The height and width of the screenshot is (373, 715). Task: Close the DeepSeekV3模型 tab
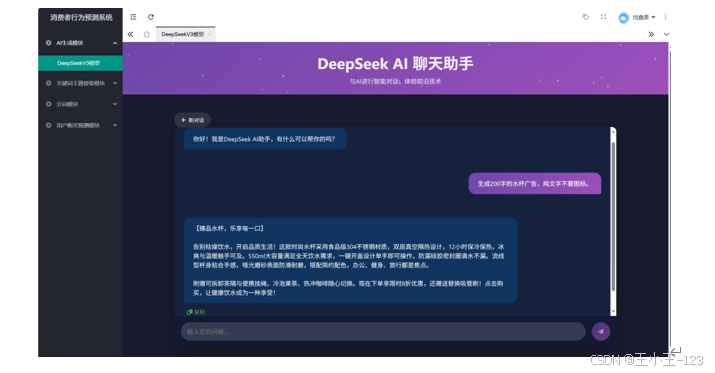click(x=209, y=34)
